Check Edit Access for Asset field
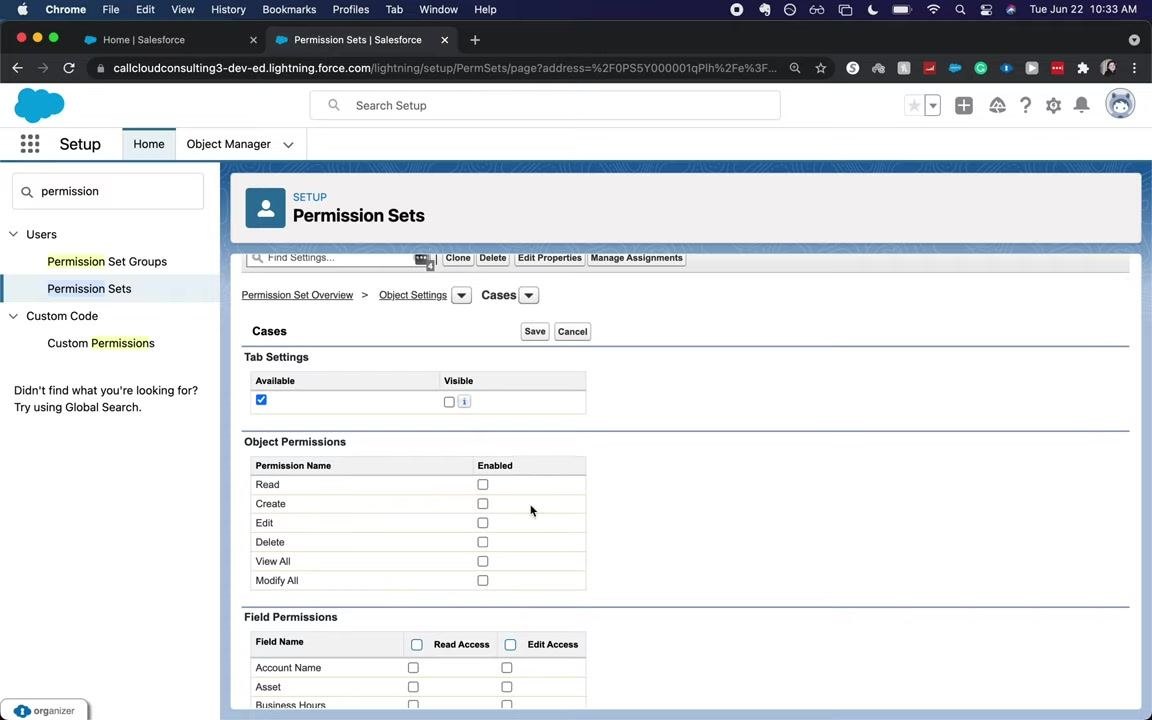 coord(507,687)
